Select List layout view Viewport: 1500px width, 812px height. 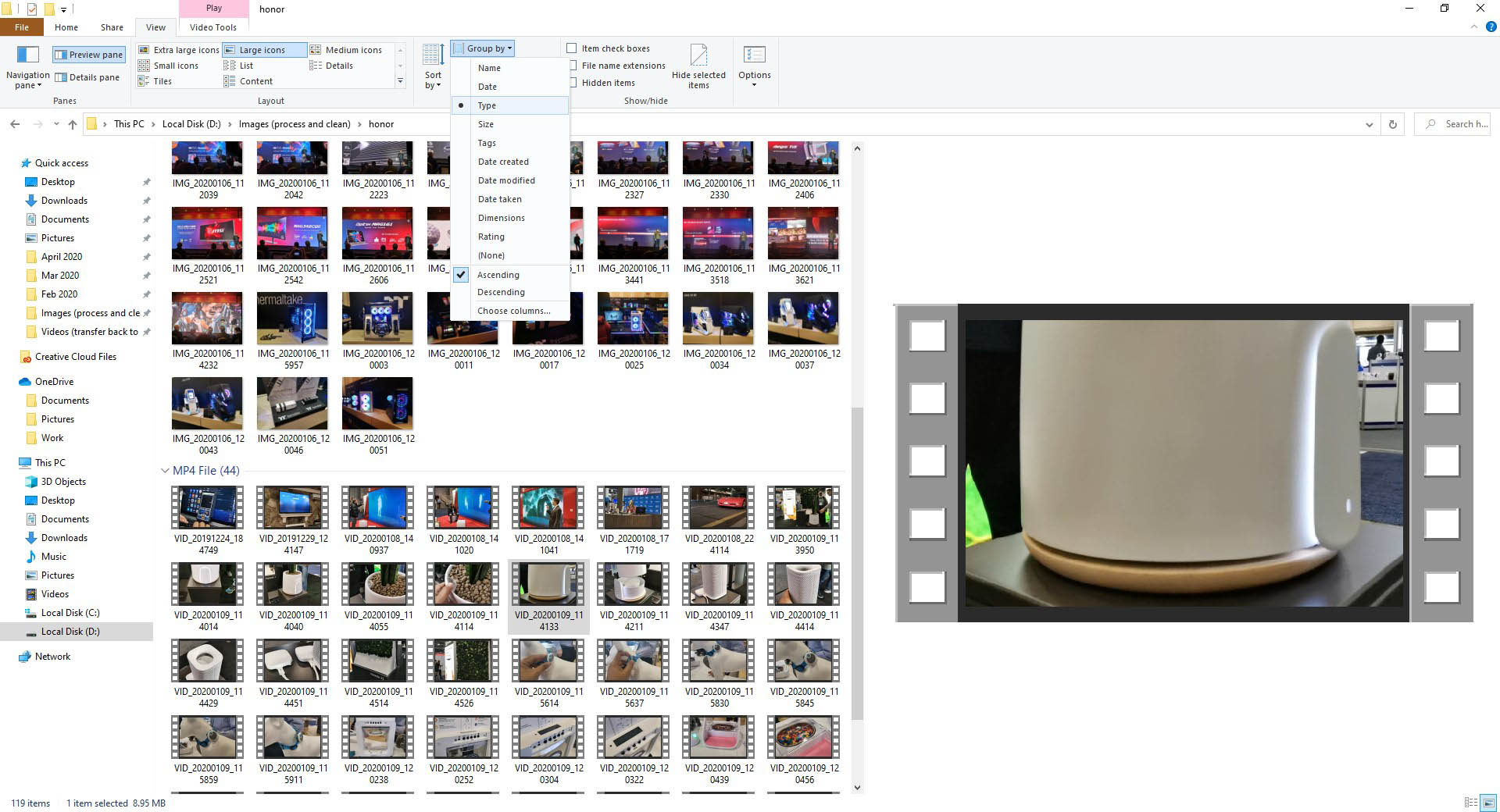coord(239,66)
